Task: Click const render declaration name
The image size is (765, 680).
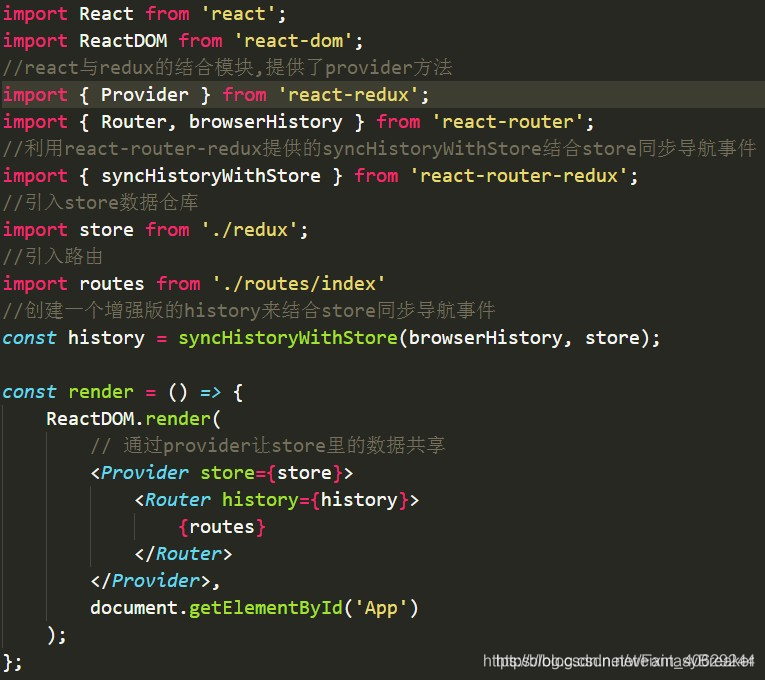Action: [101, 392]
